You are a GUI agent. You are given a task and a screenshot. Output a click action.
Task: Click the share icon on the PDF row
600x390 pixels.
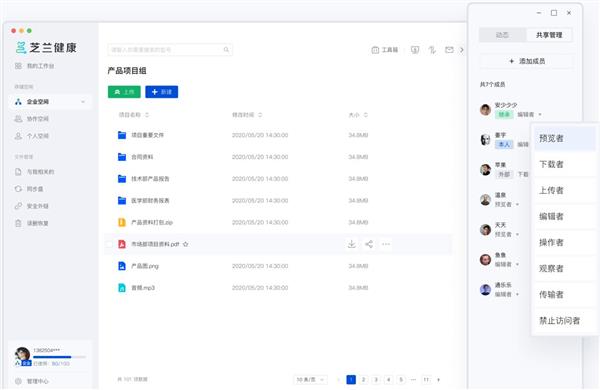click(x=369, y=244)
